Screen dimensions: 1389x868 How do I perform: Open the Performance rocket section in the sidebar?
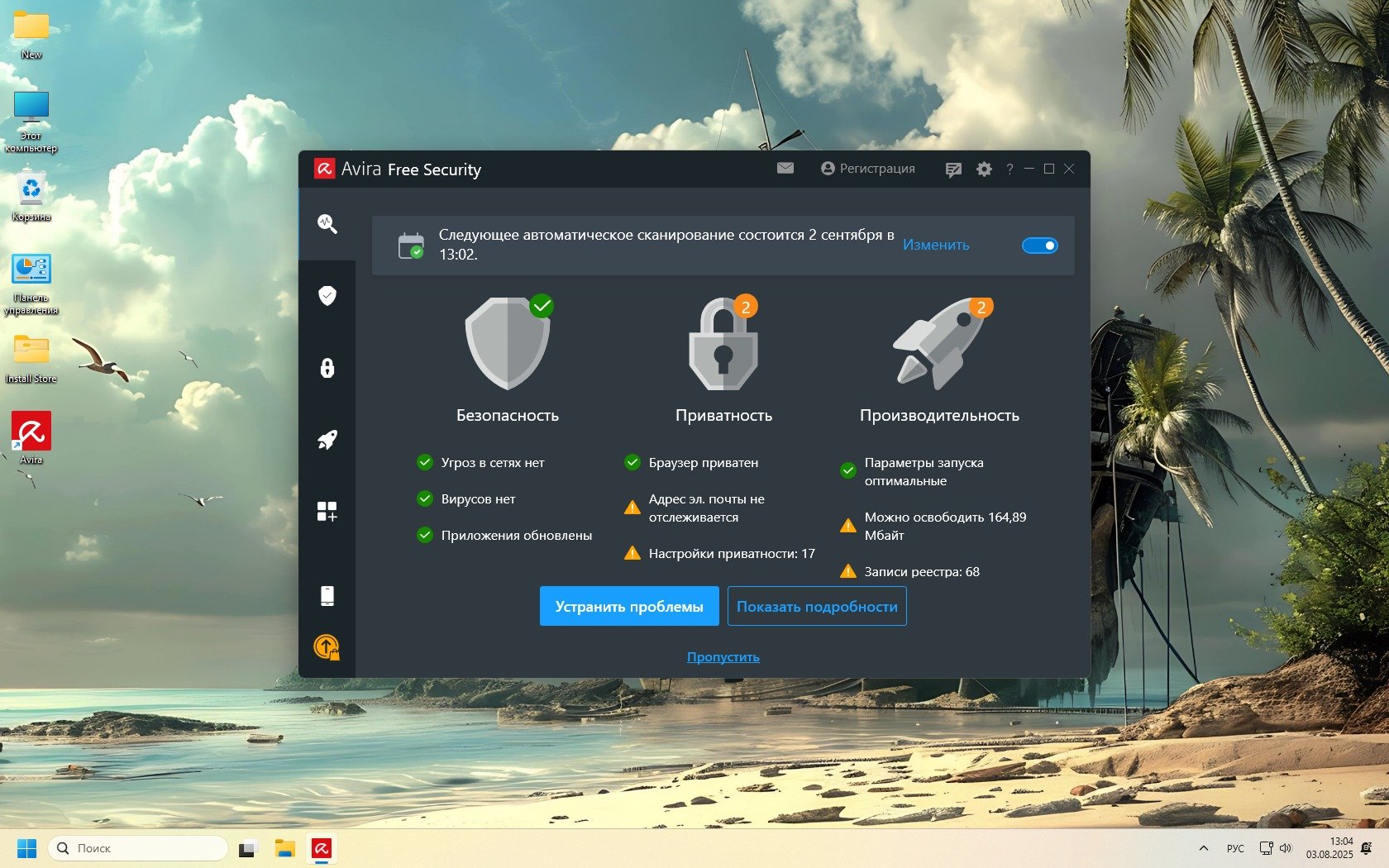[x=327, y=440]
